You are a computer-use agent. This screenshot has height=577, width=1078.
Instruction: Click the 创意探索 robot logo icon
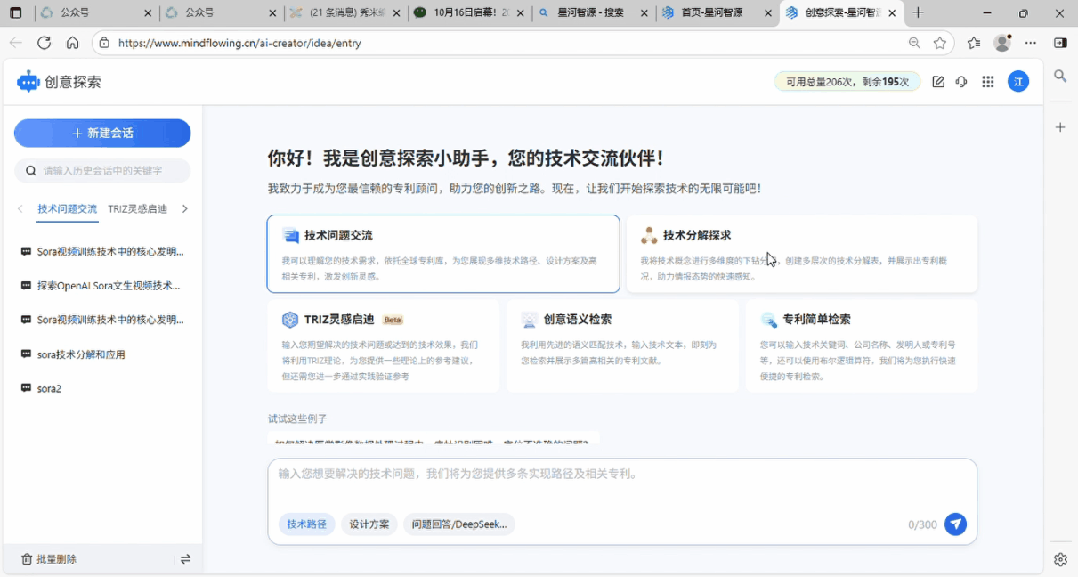point(28,81)
